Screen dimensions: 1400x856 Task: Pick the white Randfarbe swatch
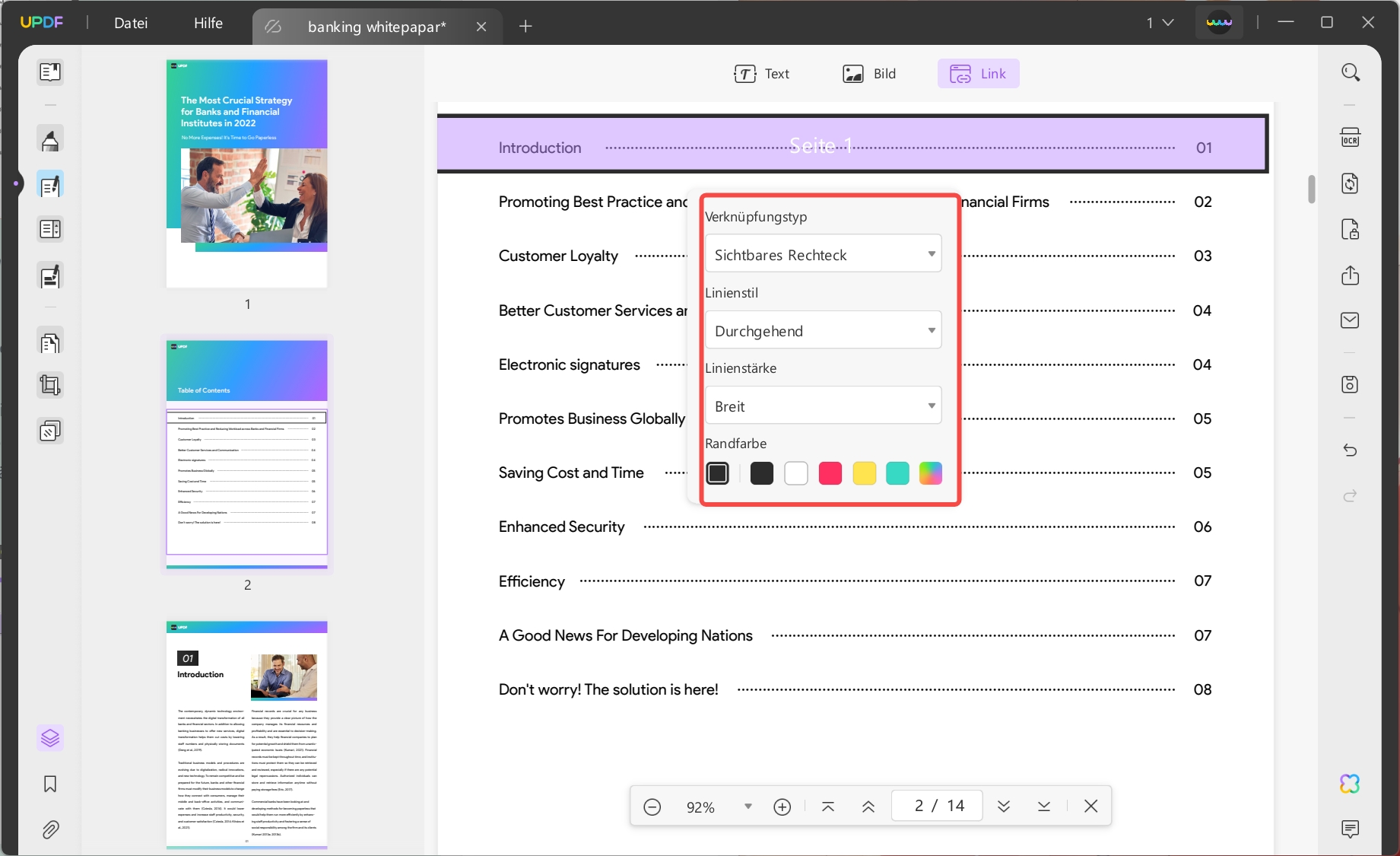pyautogui.click(x=796, y=473)
